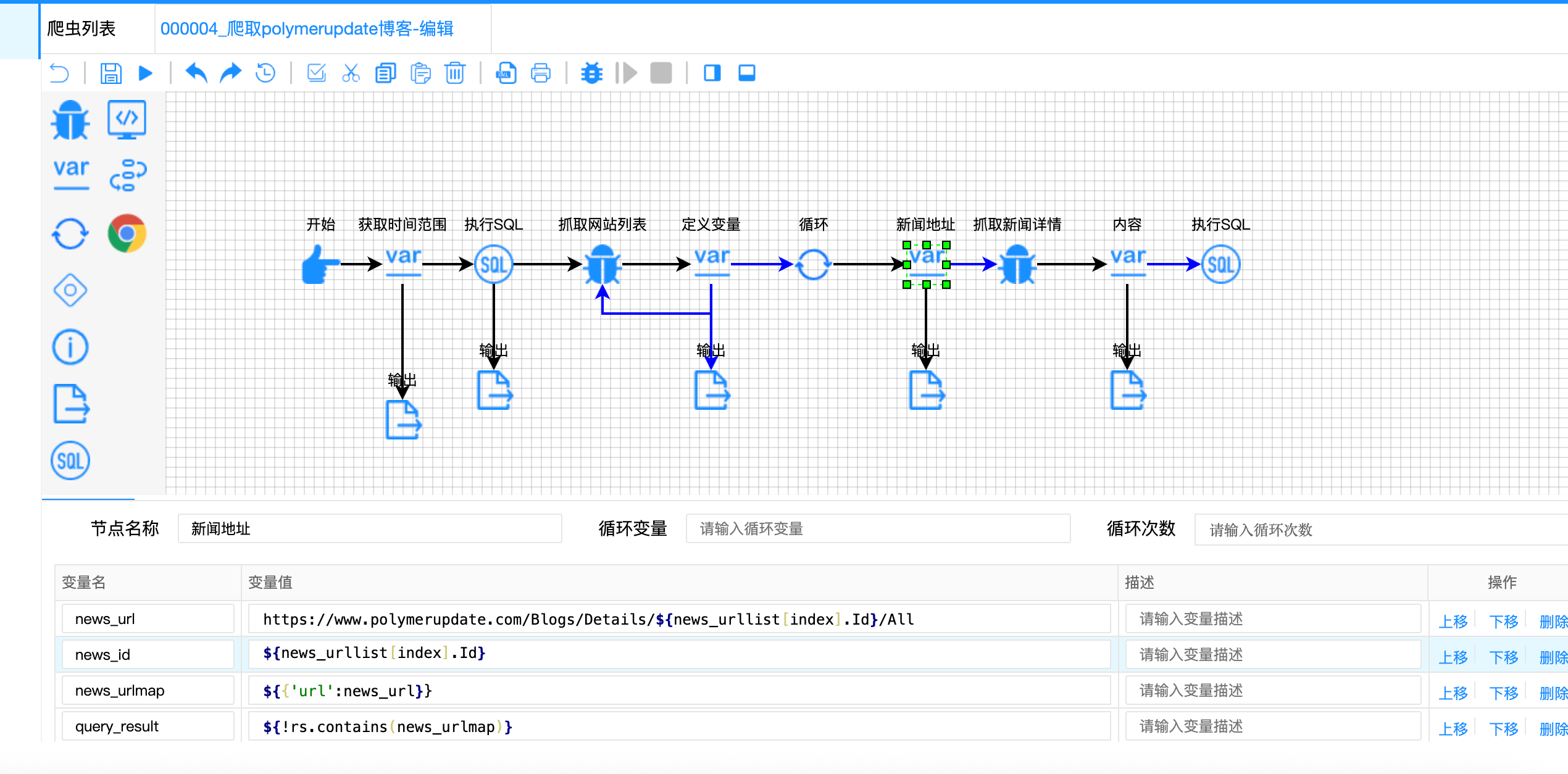Select the loop node in left palette

coord(70,233)
